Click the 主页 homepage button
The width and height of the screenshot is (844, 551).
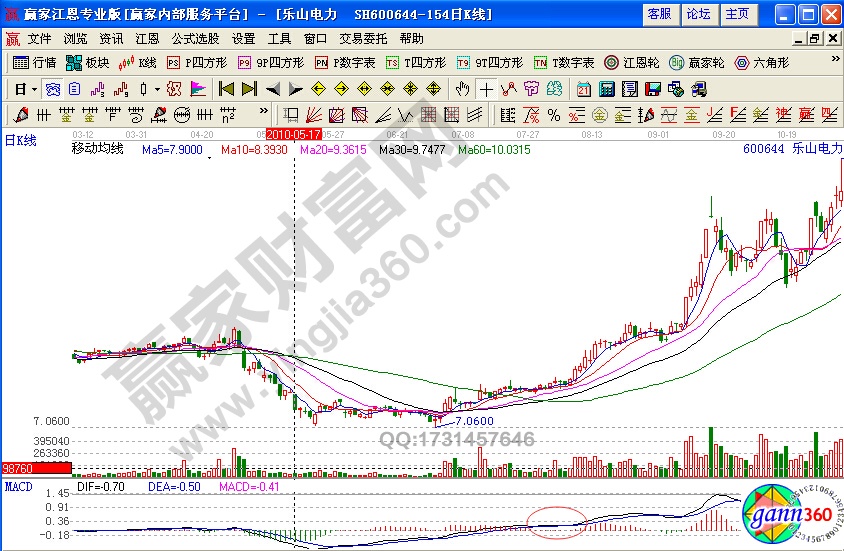(737, 14)
